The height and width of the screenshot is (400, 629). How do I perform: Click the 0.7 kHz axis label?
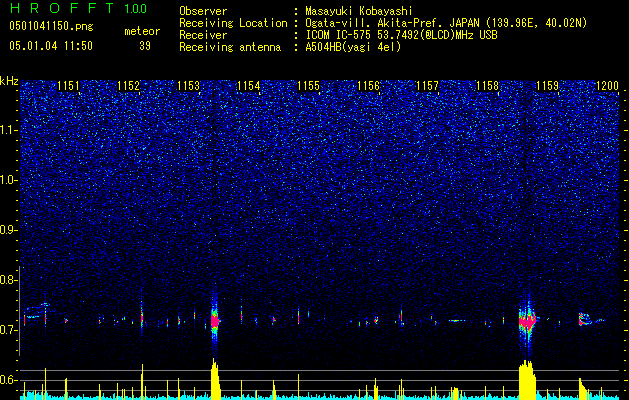click(8, 330)
